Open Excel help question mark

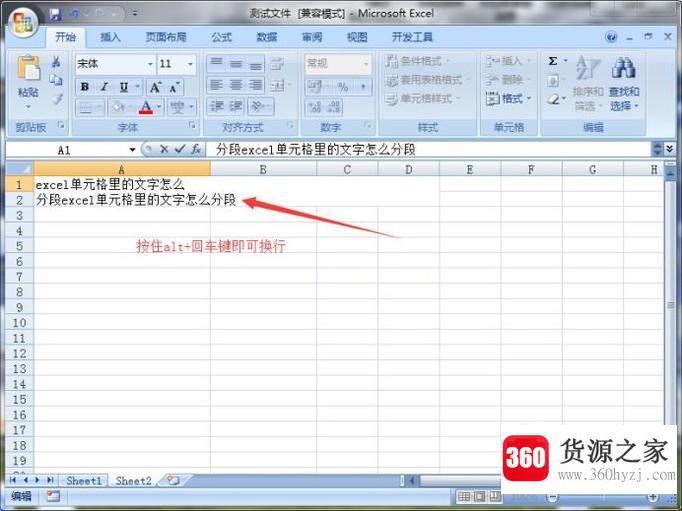point(611,37)
